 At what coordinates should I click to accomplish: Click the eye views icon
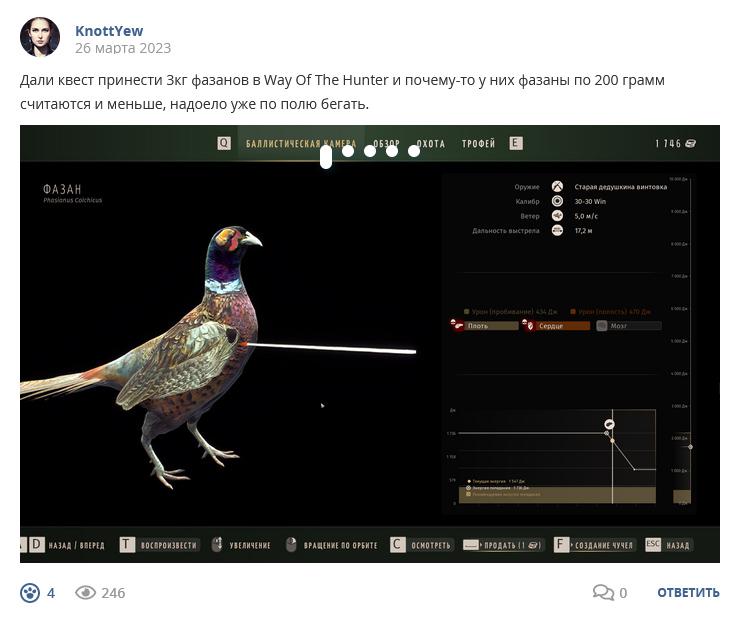point(85,593)
